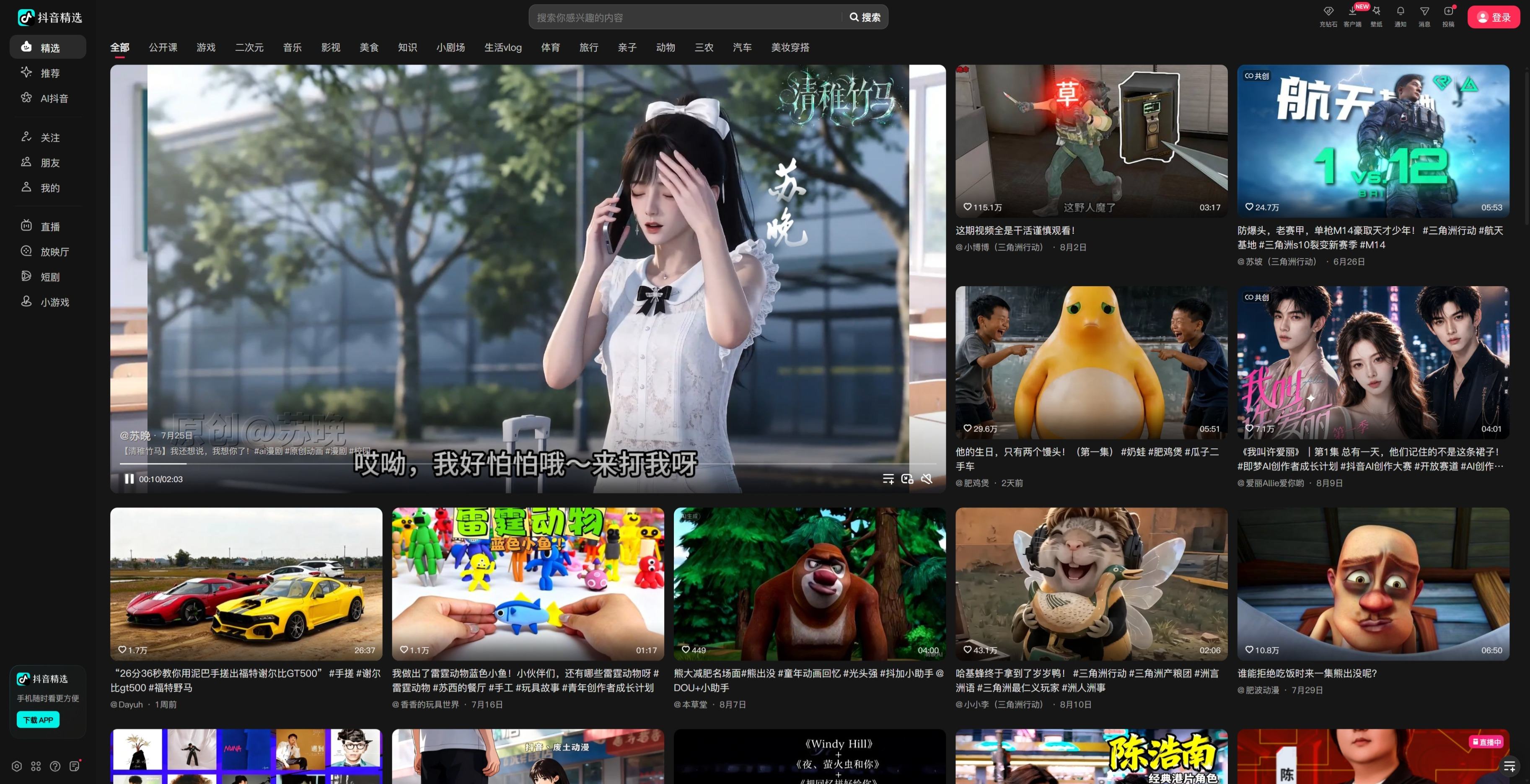Click the 下载 APP button

(x=38, y=720)
